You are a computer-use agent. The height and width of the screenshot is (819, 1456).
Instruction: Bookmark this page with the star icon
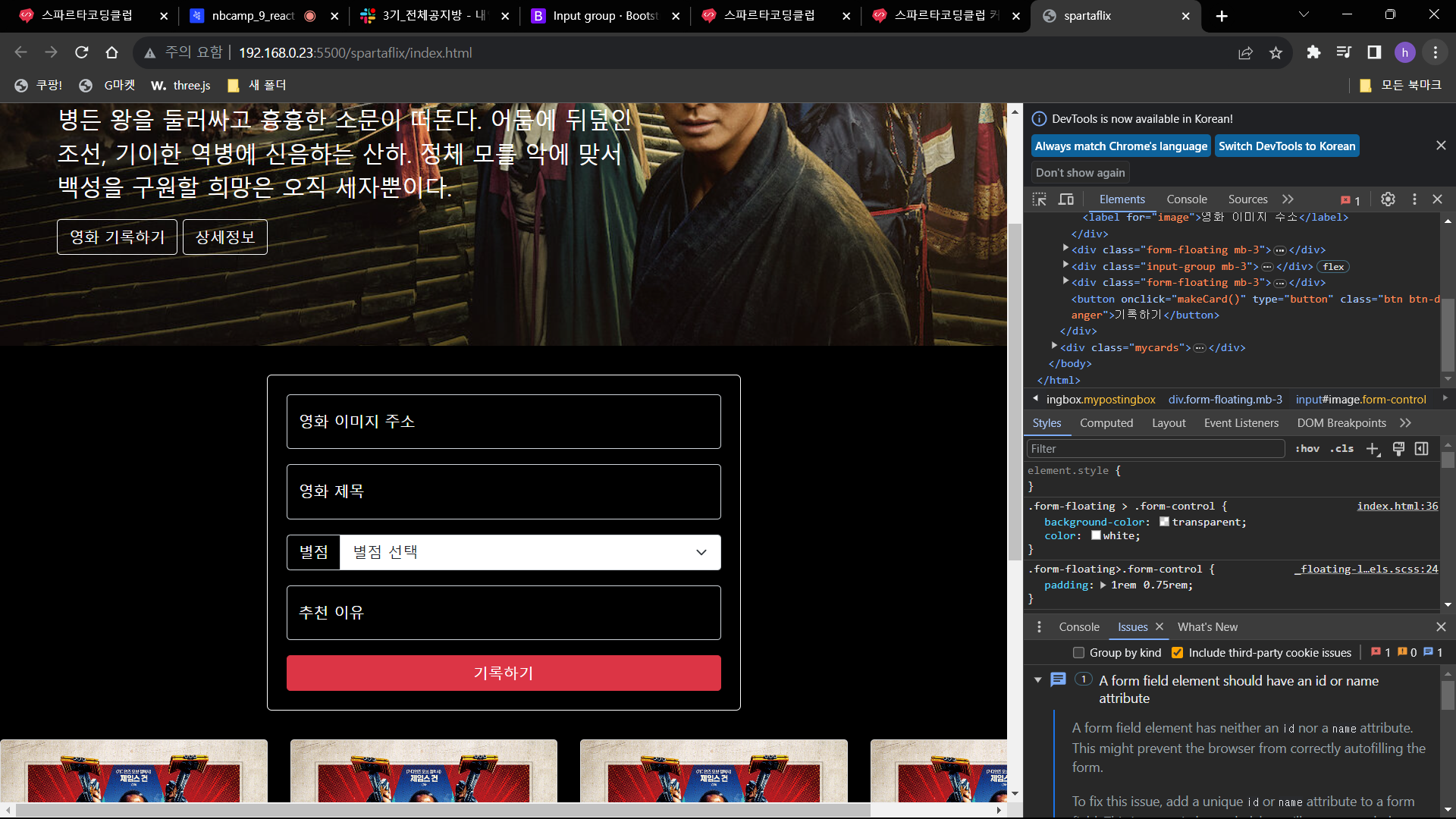point(1276,52)
